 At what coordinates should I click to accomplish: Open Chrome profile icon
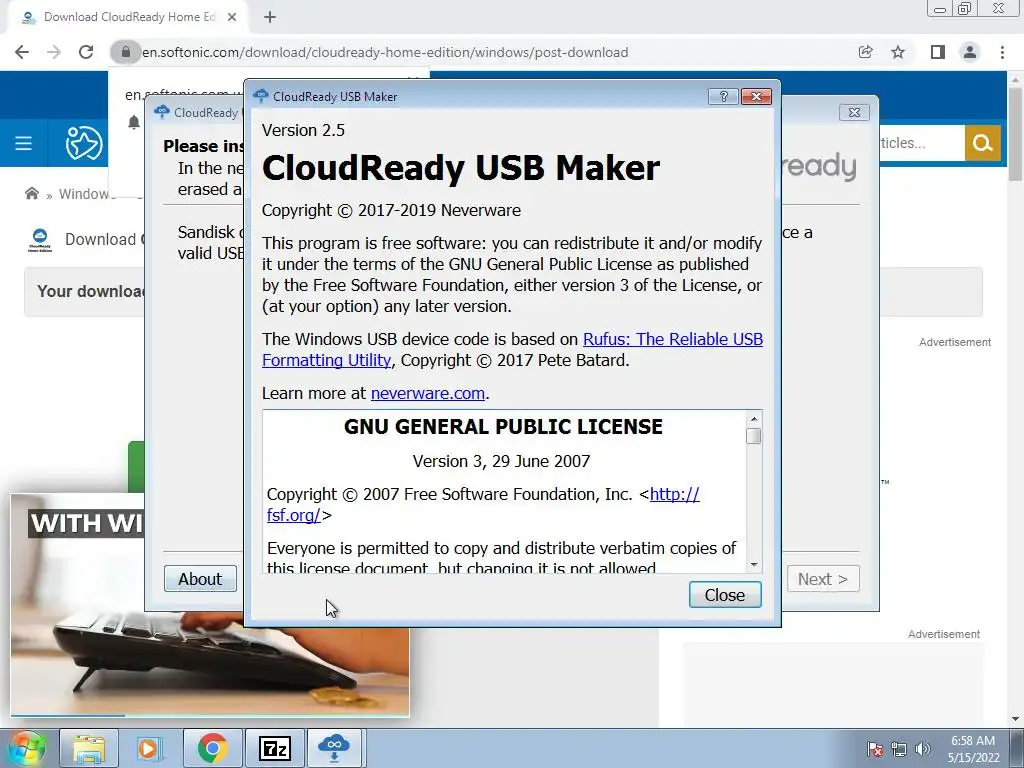point(970,52)
